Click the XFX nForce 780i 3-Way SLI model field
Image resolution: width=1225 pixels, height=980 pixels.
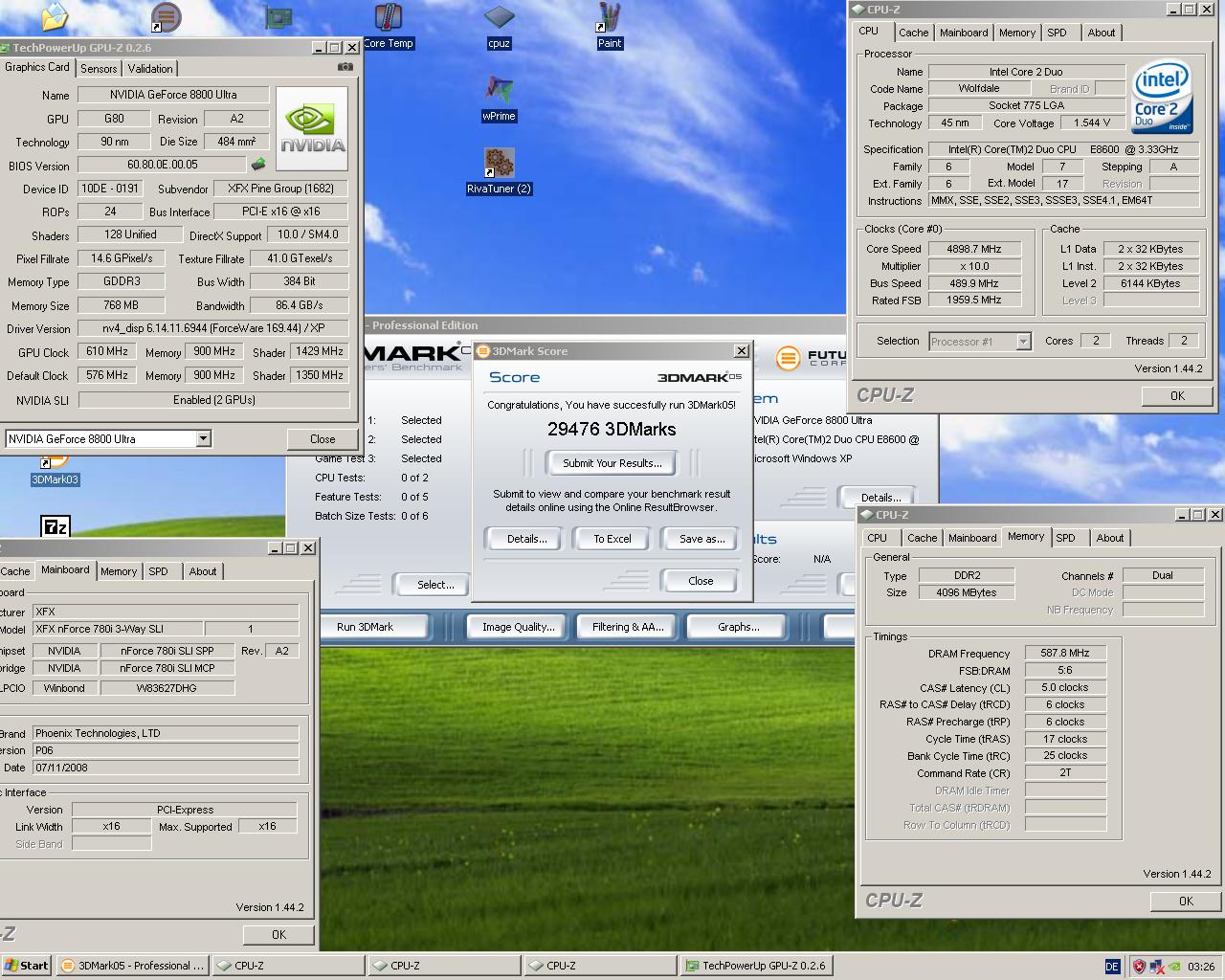pyautogui.click(x=119, y=629)
